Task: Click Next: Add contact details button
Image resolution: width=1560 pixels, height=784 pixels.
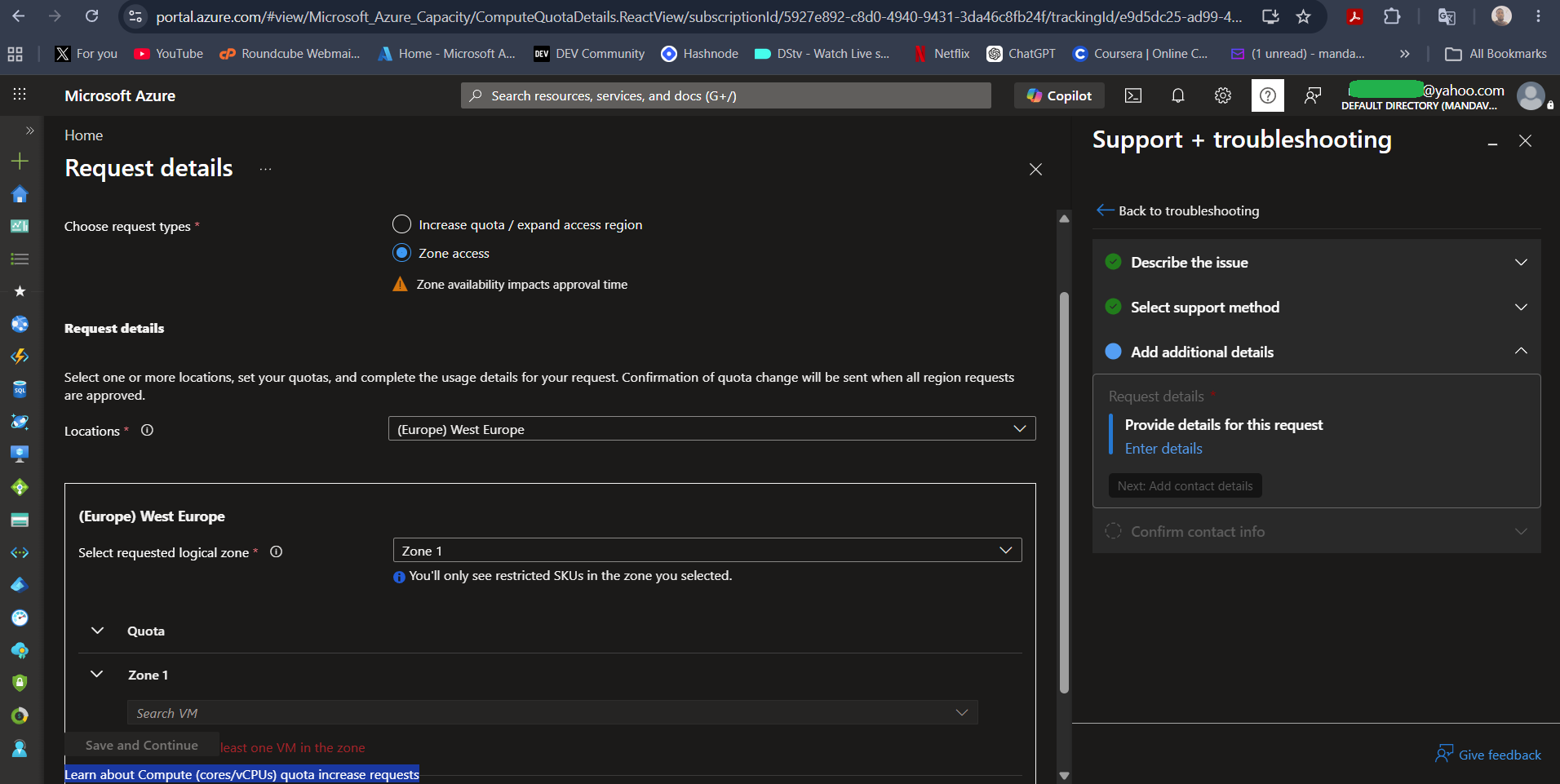Action: click(1185, 485)
